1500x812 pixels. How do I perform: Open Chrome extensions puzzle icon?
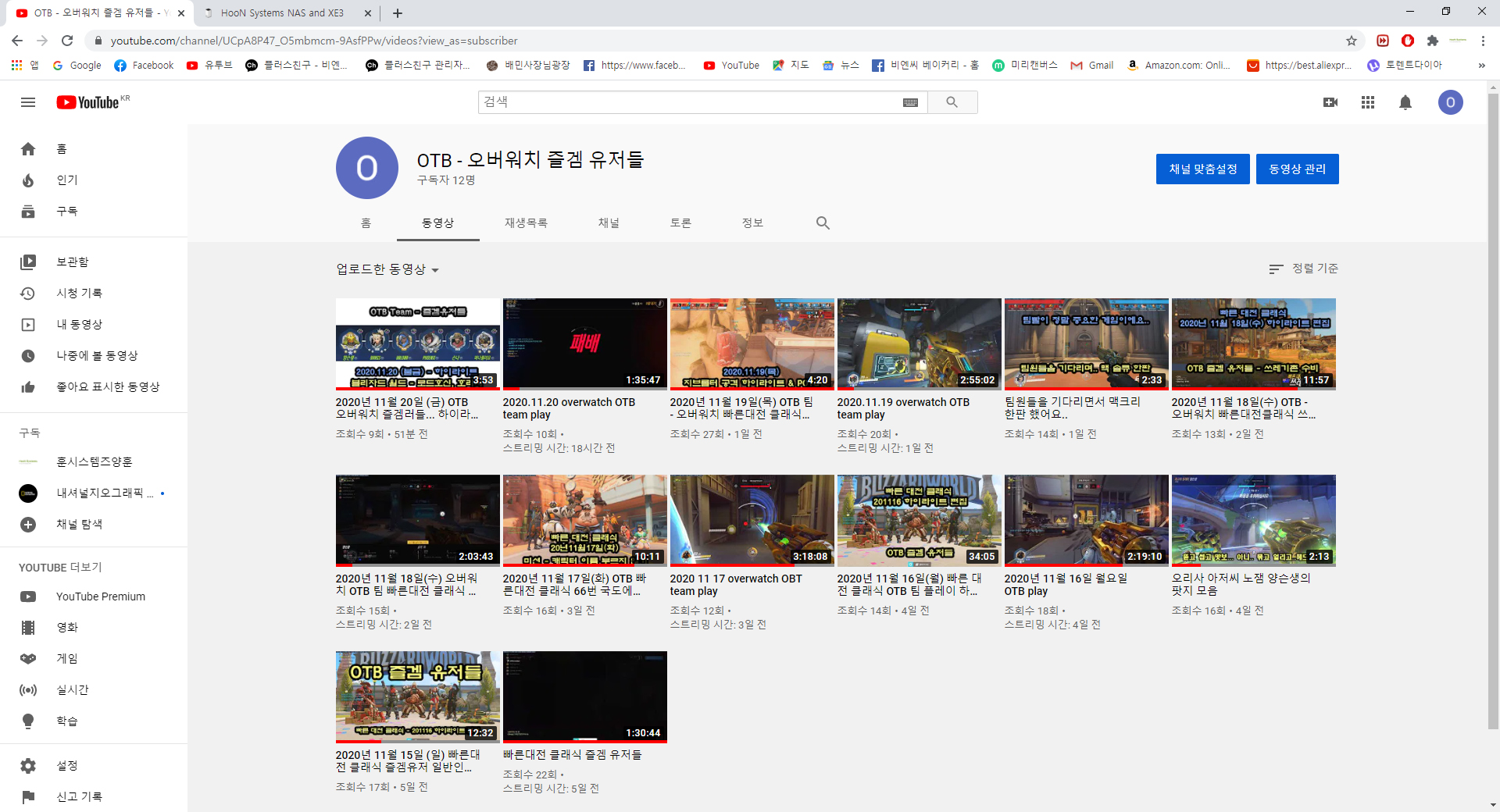pyautogui.click(x=1432, y=41)
